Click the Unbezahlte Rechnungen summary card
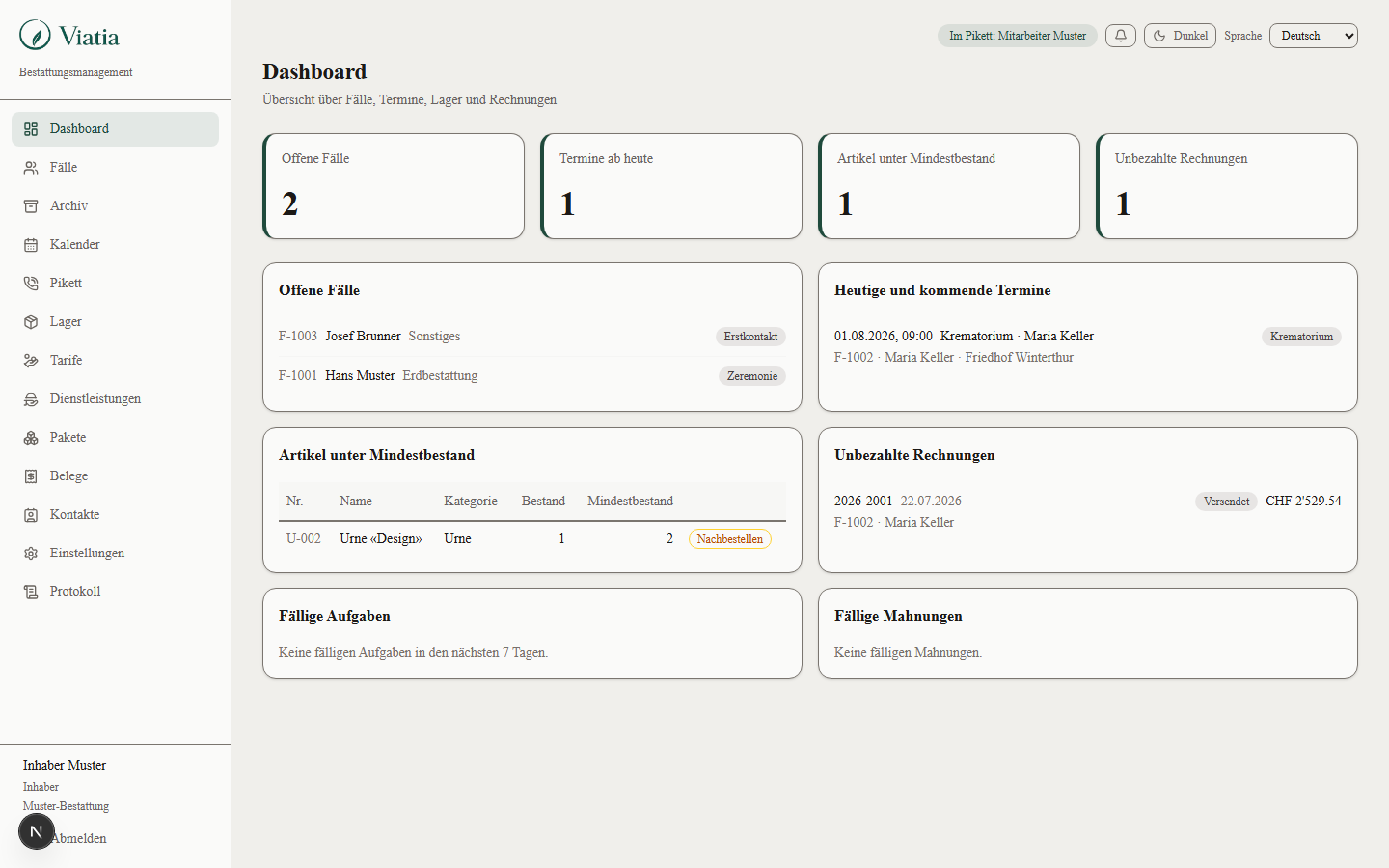The height and width of the screenshot is (868, 1389). coord(1227,186)
